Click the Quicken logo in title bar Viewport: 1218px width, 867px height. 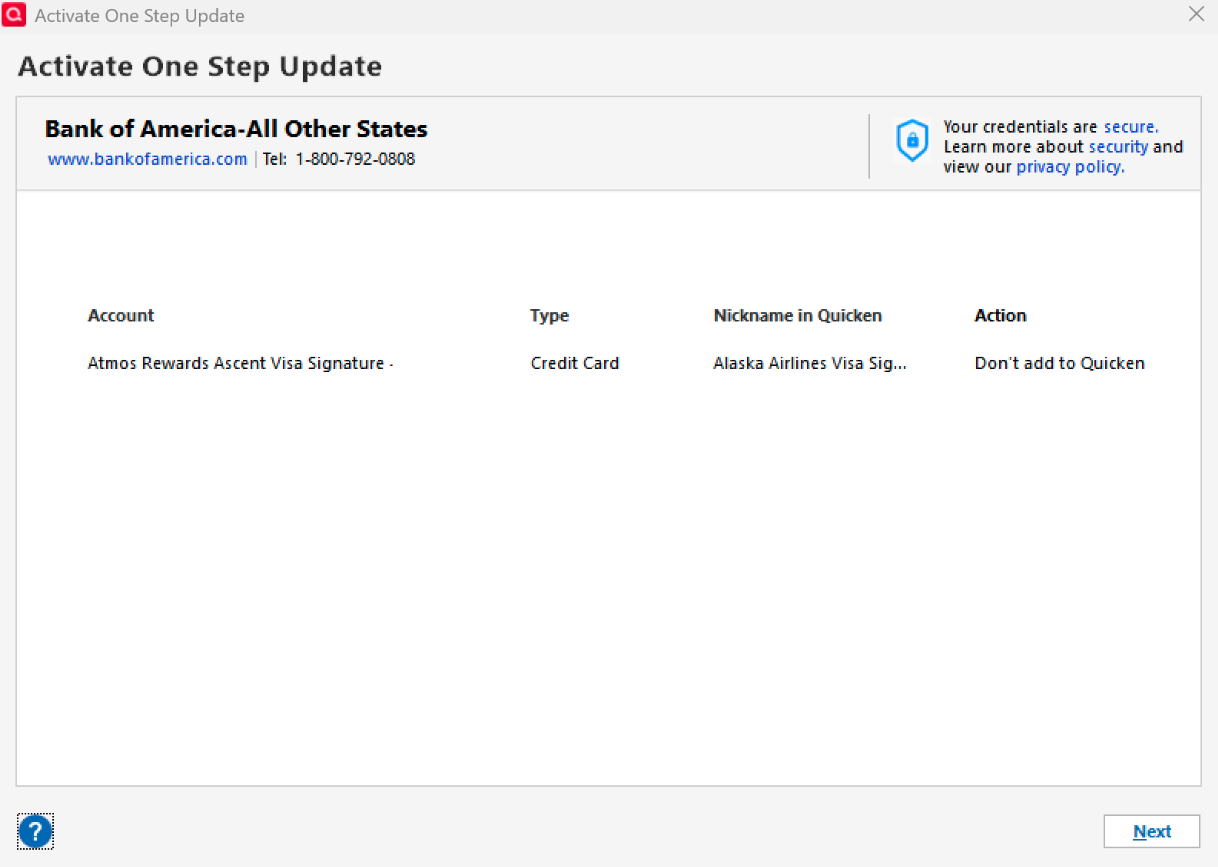click(x=14, y=15)
